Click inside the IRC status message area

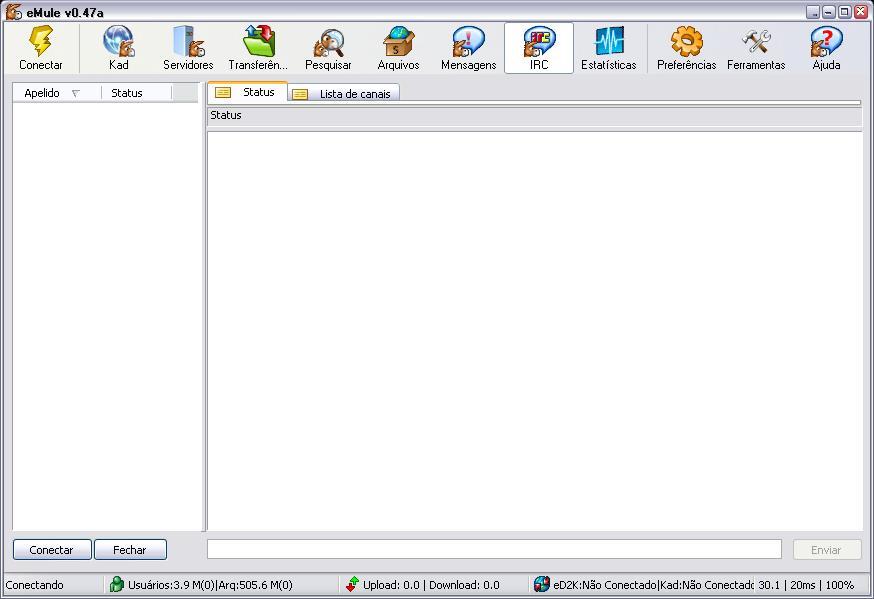(x=535, y=331)
